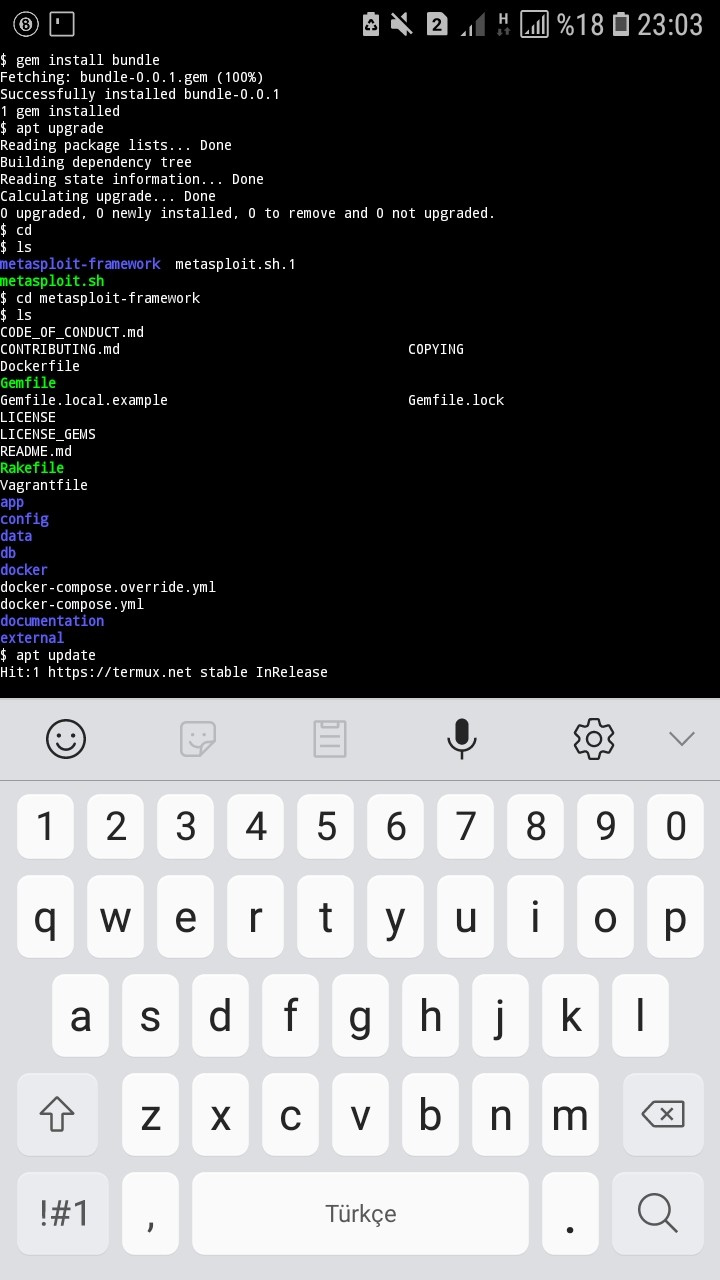The width and height of the screenshot is (720, 1280).
Task: Tap the letter j key
Action: pyautogui.click(x=500, y=1016)
